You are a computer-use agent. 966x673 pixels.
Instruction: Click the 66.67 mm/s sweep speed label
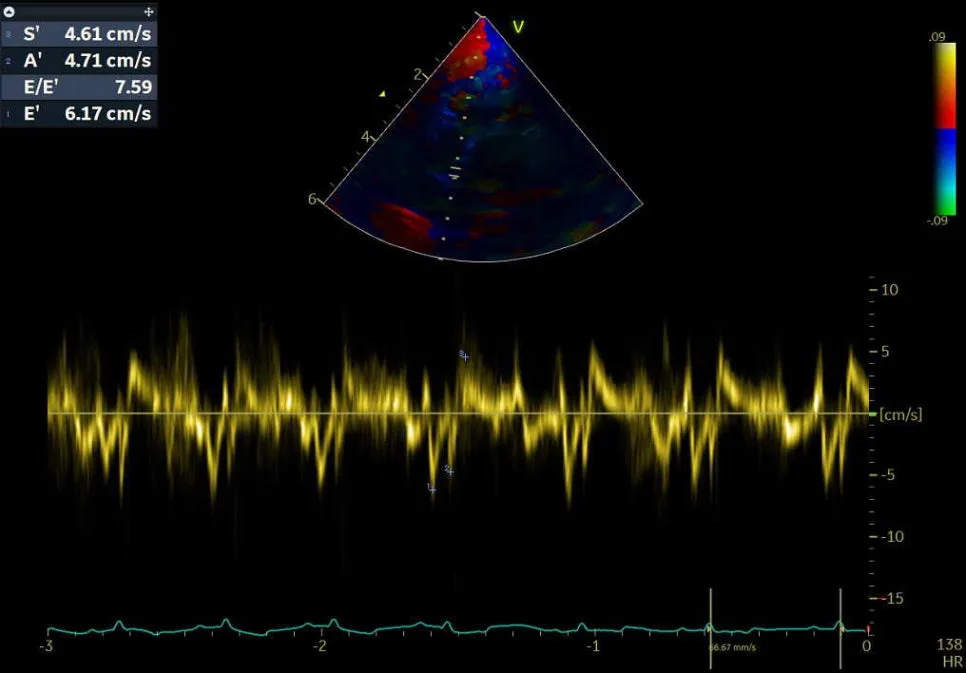click(732, 648)
